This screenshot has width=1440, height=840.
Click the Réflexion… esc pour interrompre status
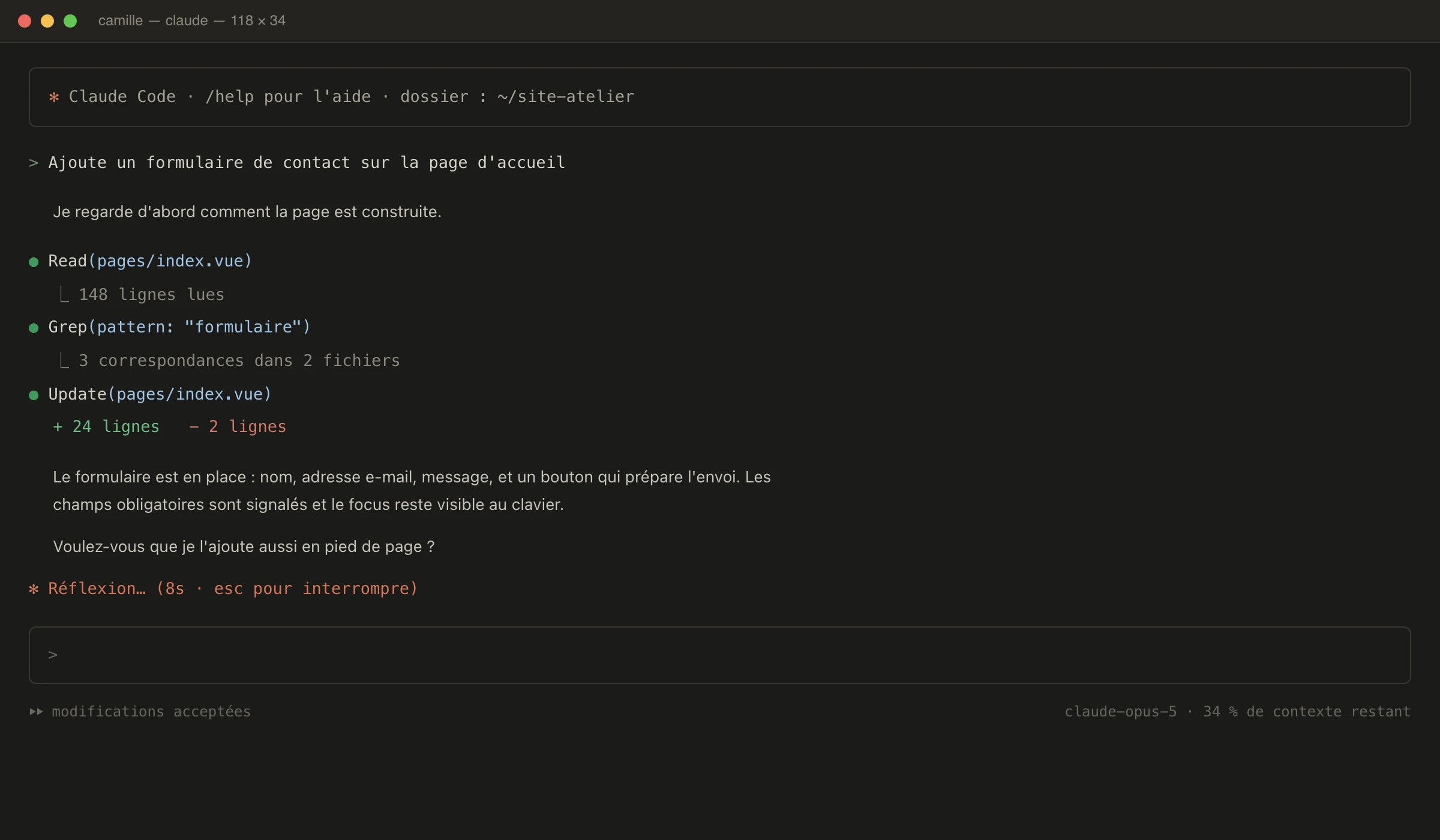233,589
